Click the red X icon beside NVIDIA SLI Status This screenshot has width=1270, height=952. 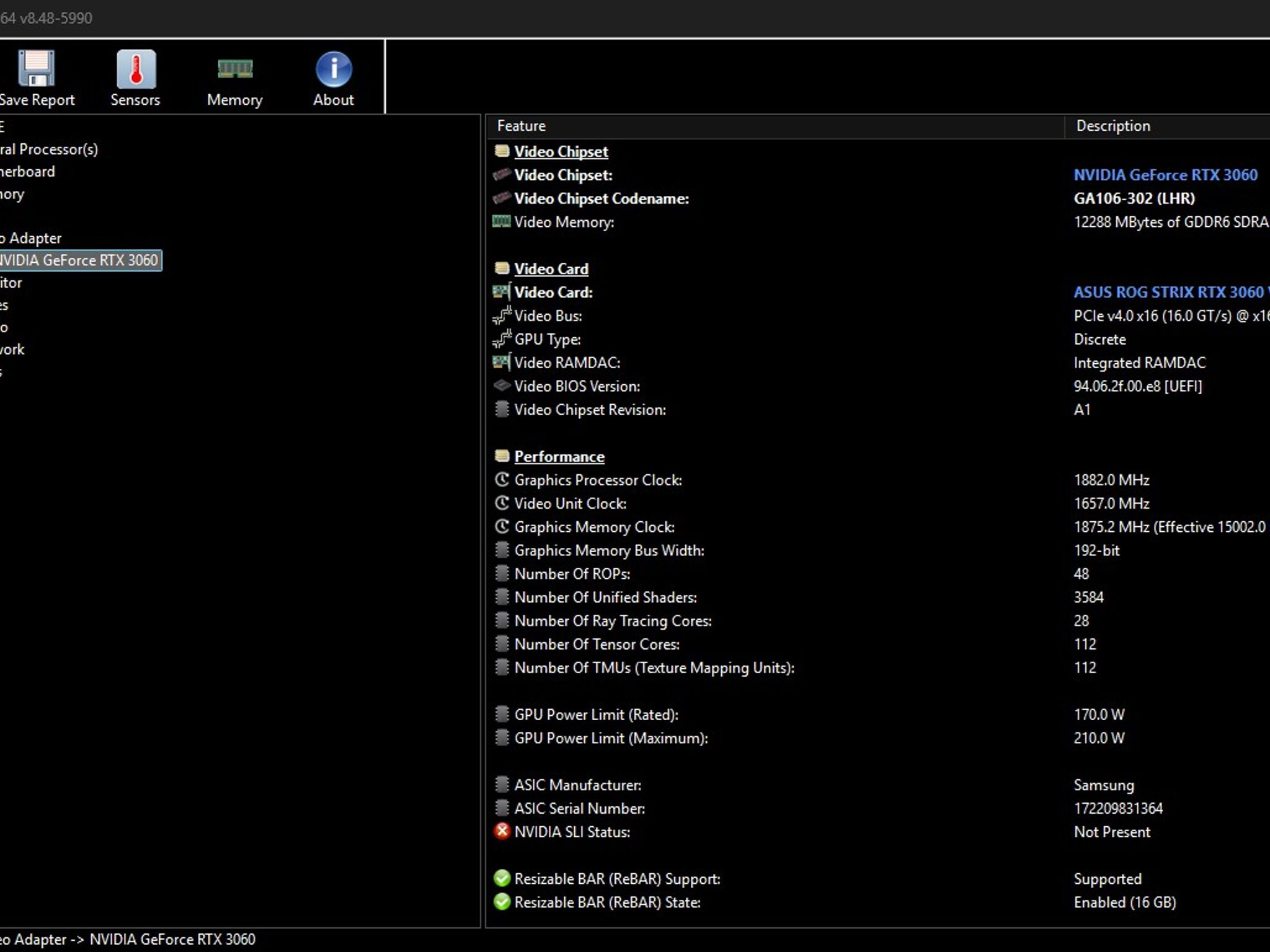point(502,831)
